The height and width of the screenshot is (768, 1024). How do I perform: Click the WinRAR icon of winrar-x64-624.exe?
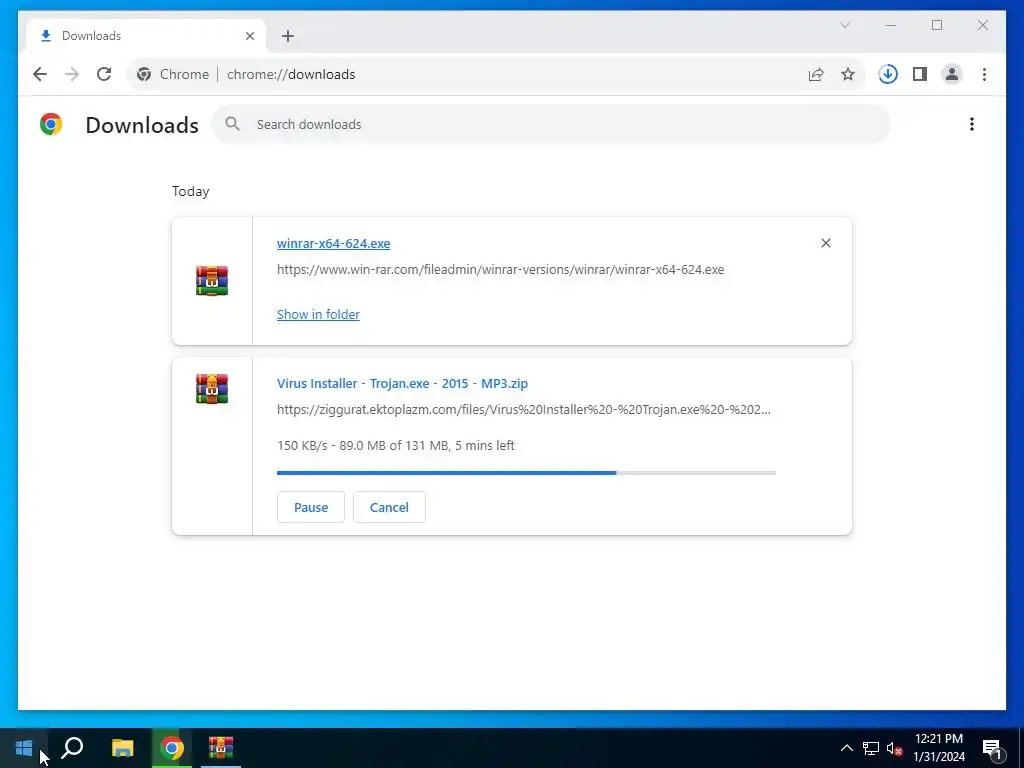click(x=212, y=281)
